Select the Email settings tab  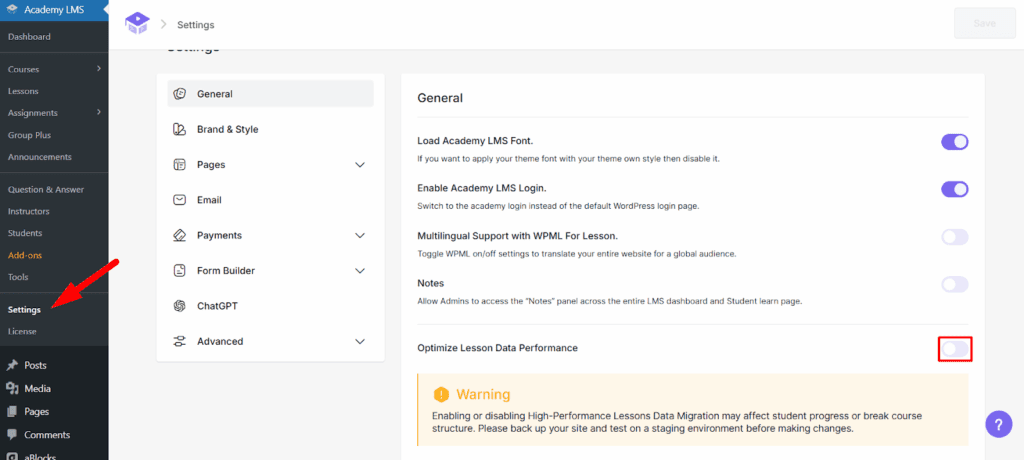click(x=271, y=200)
